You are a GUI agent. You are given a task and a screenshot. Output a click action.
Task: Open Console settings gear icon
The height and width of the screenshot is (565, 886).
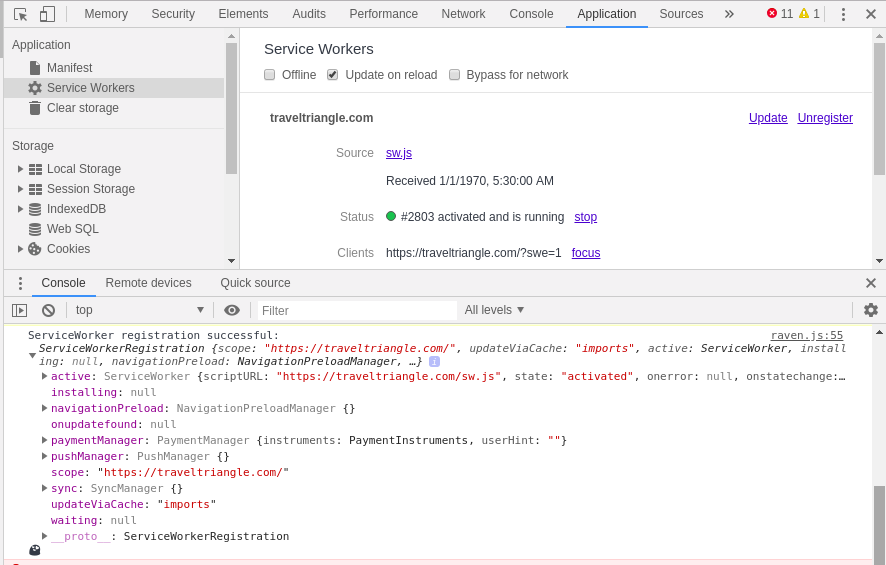[x=871, y=310]
